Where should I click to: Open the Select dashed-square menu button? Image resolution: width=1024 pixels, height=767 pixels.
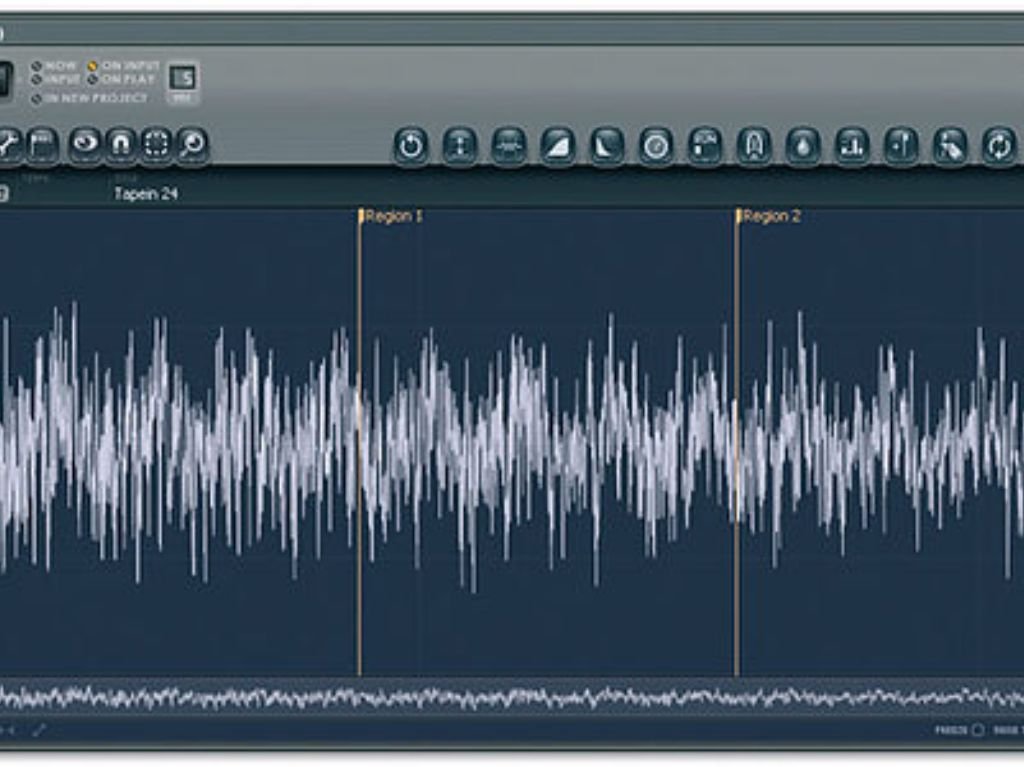[156, 144]
